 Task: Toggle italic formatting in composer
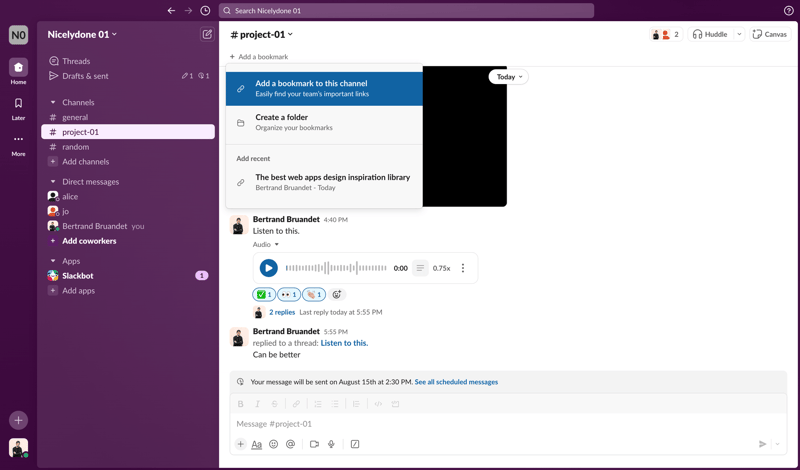[257, 404]
